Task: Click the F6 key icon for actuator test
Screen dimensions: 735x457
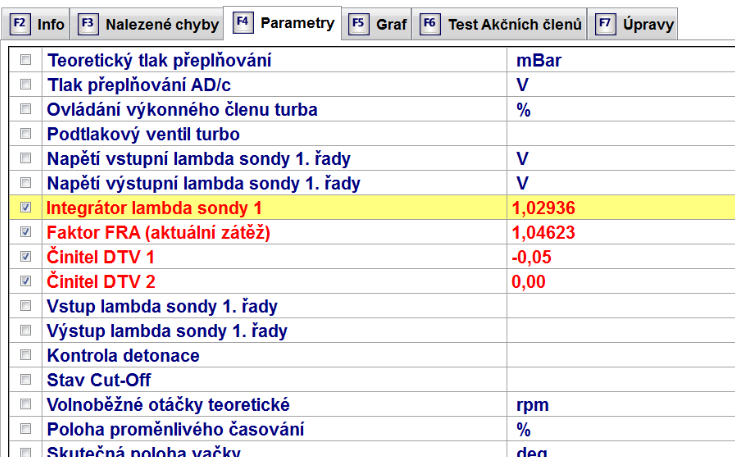Action: (430, 24)
